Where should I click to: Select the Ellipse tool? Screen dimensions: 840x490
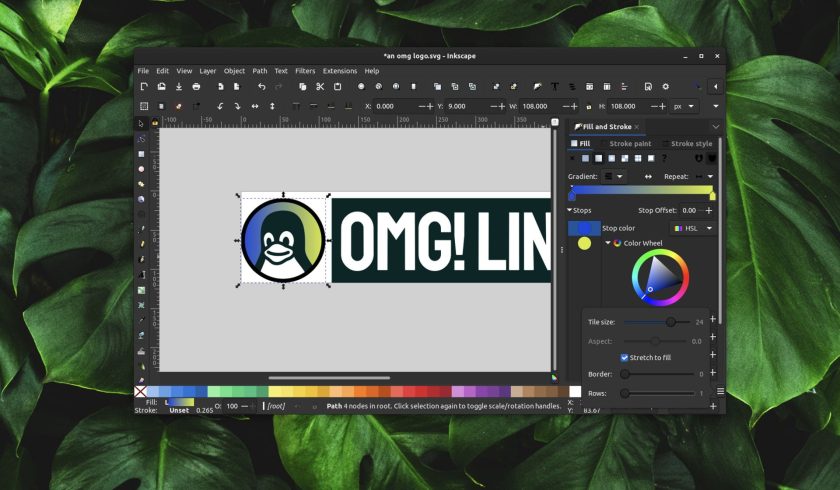coord(141,169)
